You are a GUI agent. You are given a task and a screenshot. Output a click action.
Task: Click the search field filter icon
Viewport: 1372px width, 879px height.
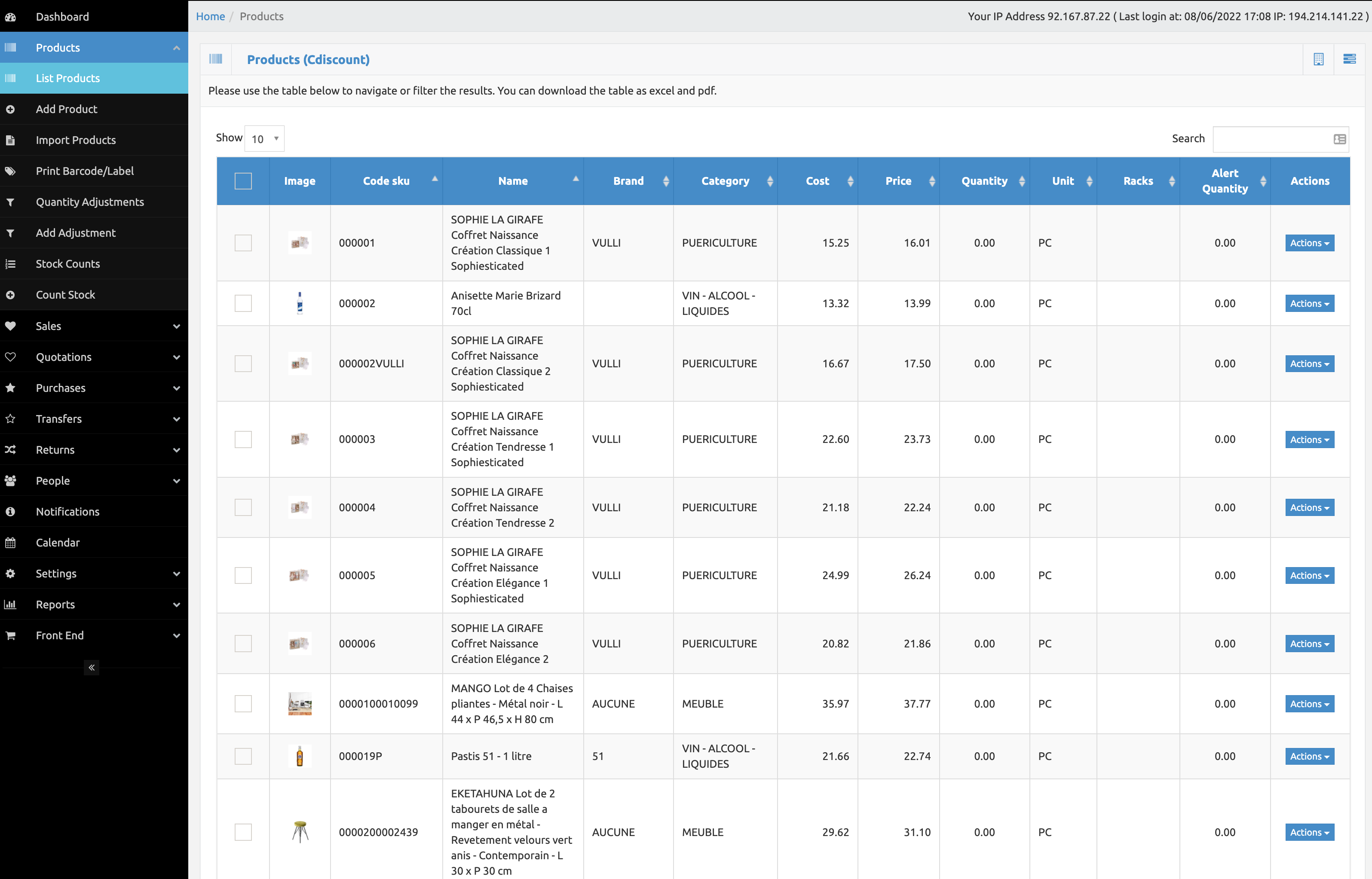click(1339, 139)
